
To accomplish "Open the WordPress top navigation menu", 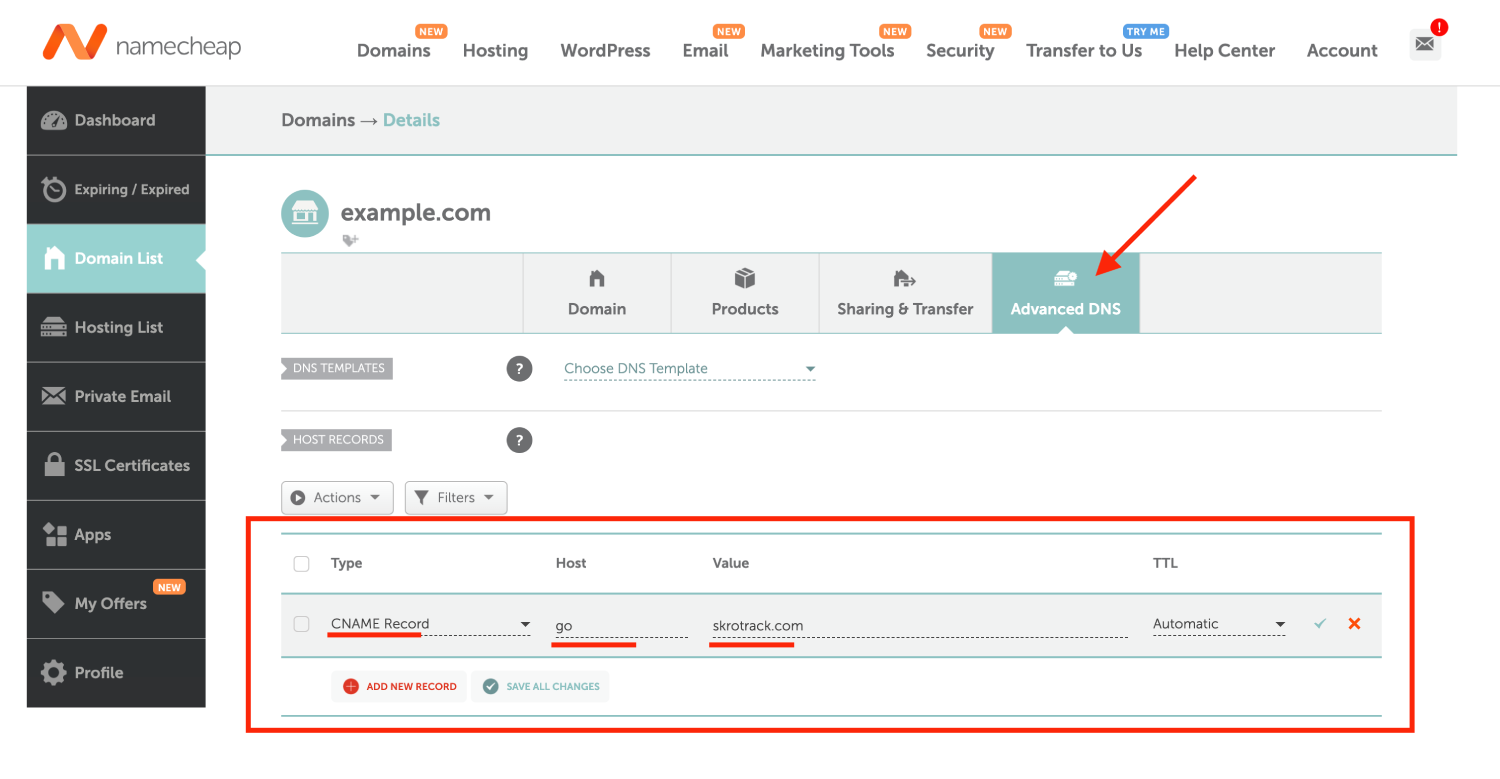I will 605,50.
